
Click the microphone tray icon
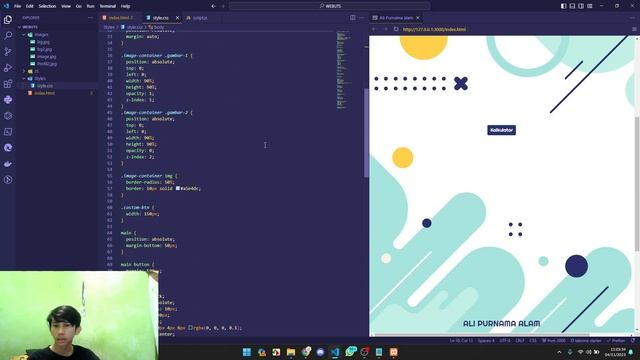570,352
